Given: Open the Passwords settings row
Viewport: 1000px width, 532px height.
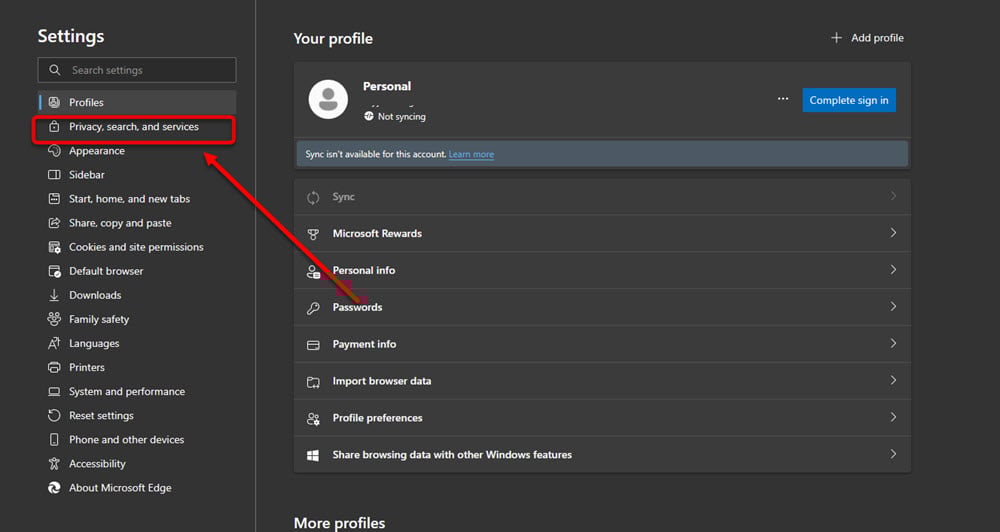Looking at the screenshot, I should (x=602, y=307).
